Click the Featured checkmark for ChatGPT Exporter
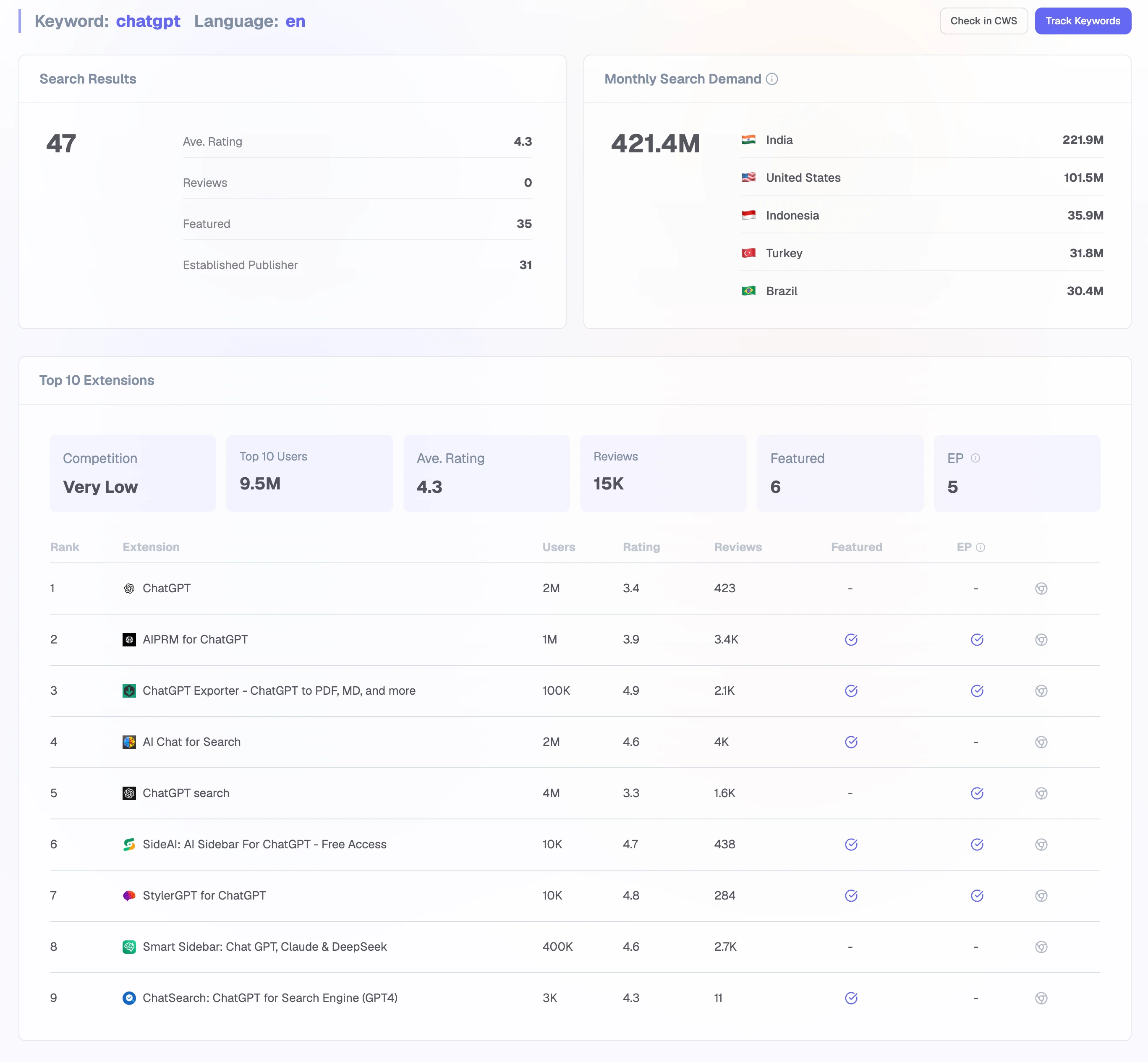Screen dimensions: 1148x1062 (851, 691)
